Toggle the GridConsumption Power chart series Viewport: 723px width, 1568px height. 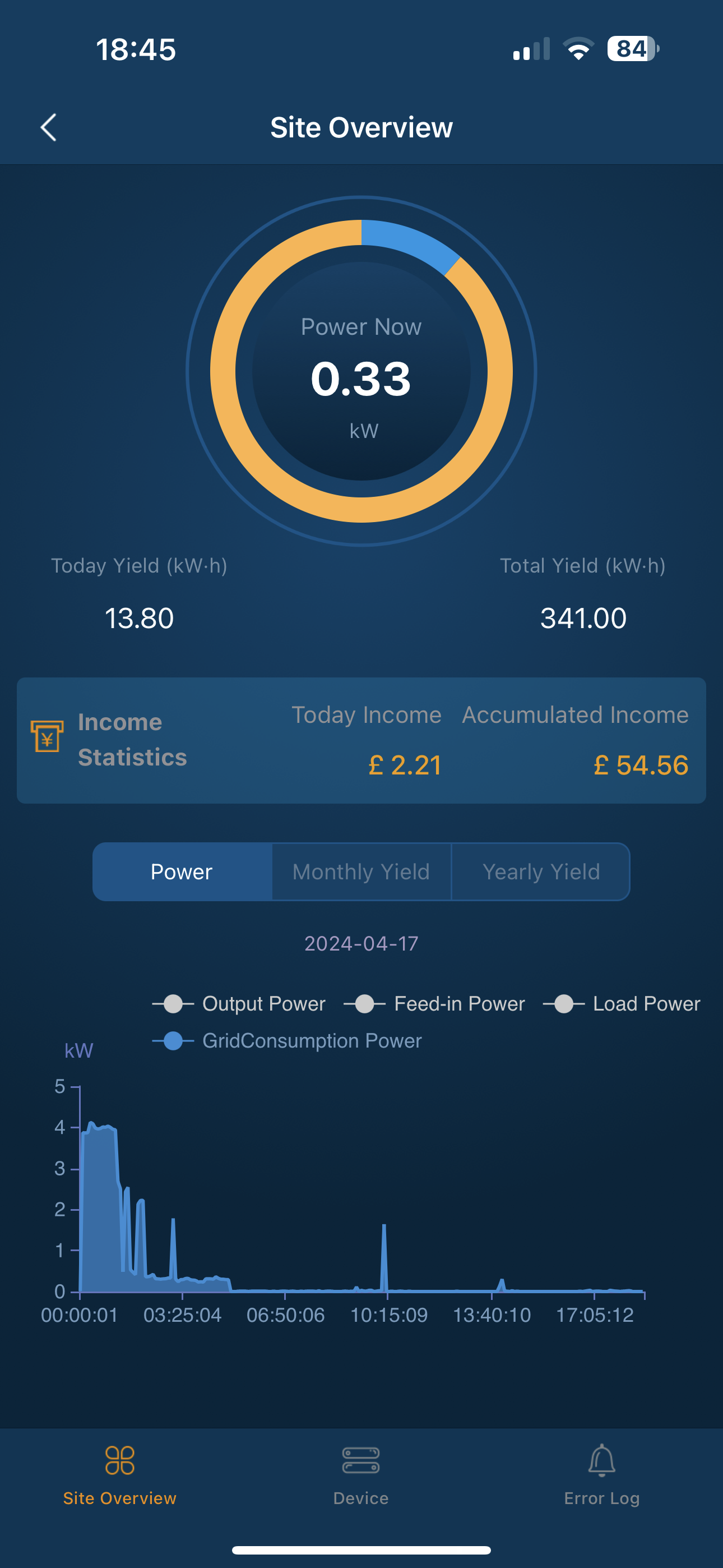(286, 1041)
